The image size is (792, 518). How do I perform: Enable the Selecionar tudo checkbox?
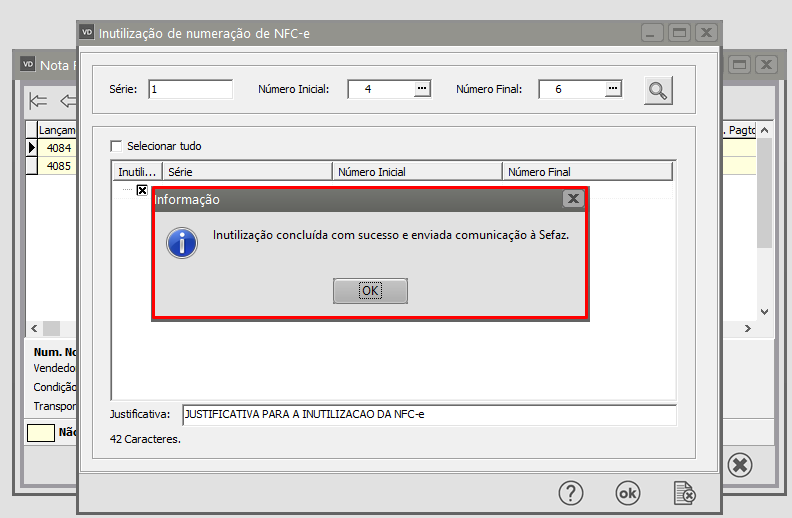tap(116, 146)
